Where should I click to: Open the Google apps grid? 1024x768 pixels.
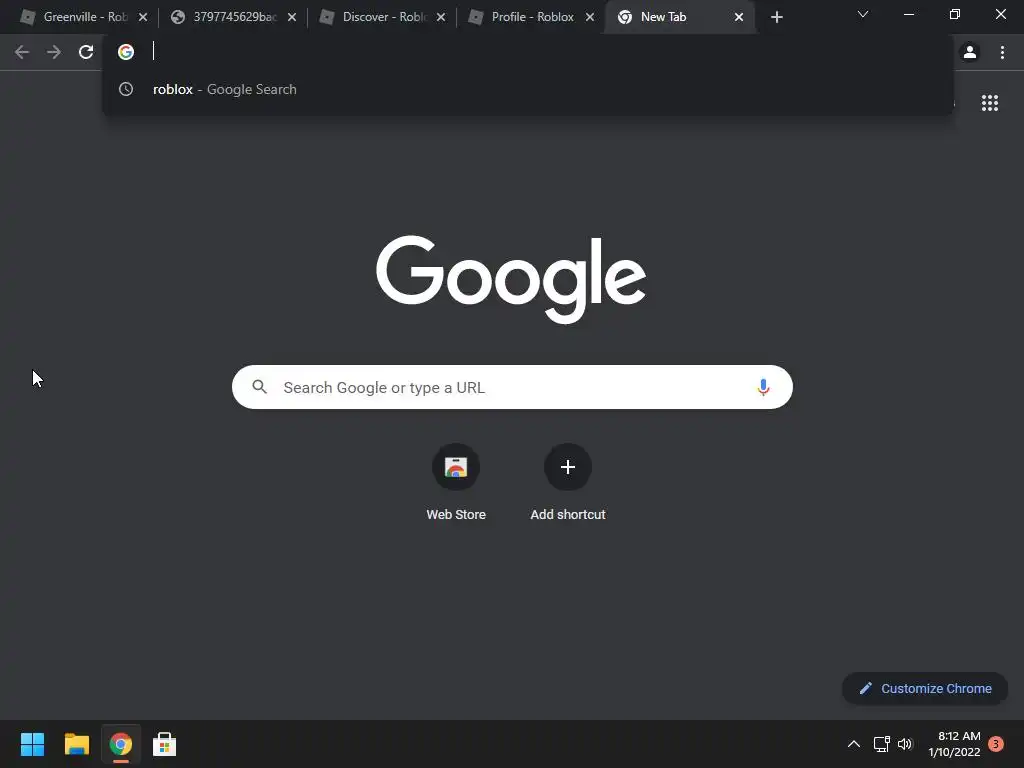click(990, 103)
